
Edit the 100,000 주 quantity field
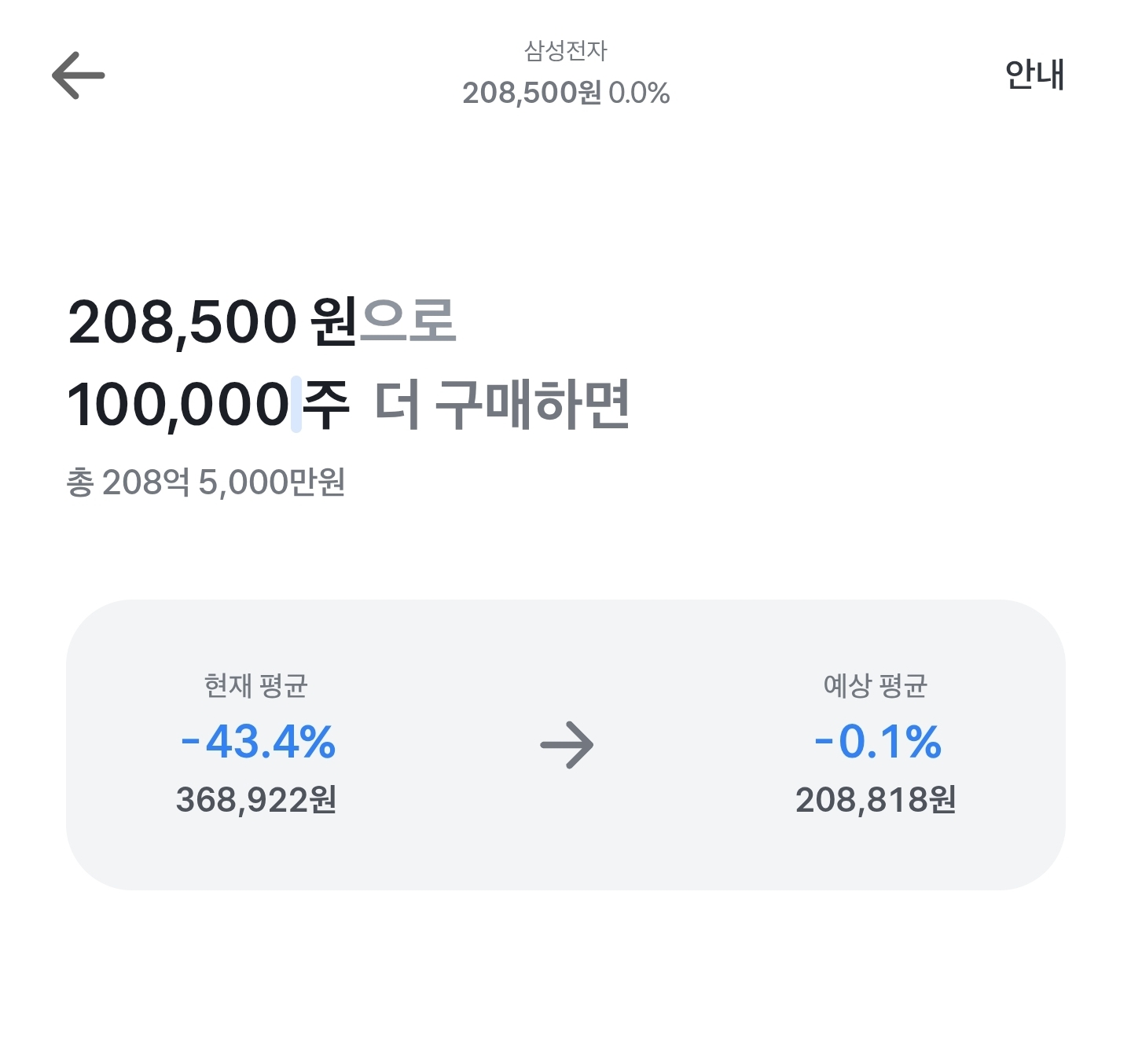pos(208,405)
